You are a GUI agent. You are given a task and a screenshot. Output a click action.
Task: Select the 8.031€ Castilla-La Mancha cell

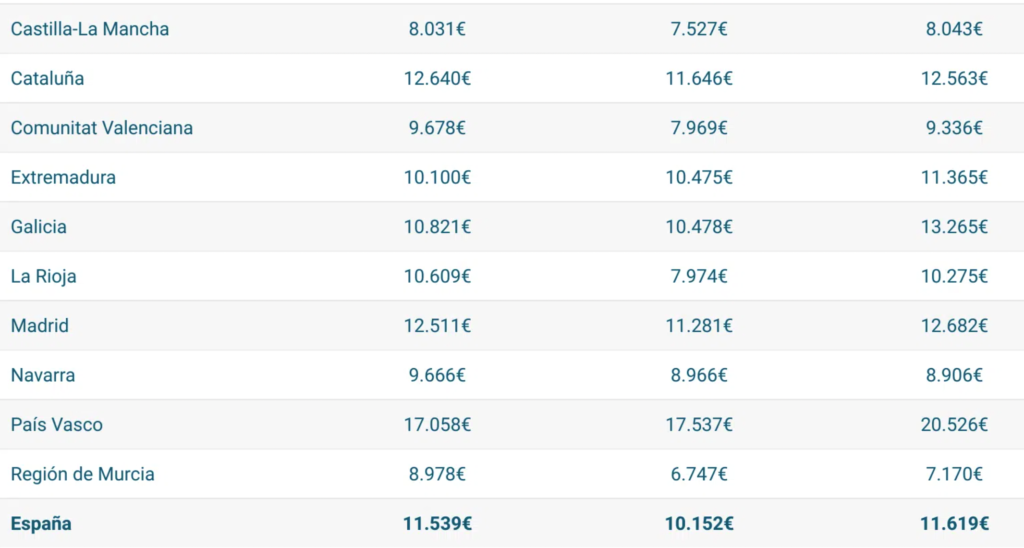(x=437, y=29)
